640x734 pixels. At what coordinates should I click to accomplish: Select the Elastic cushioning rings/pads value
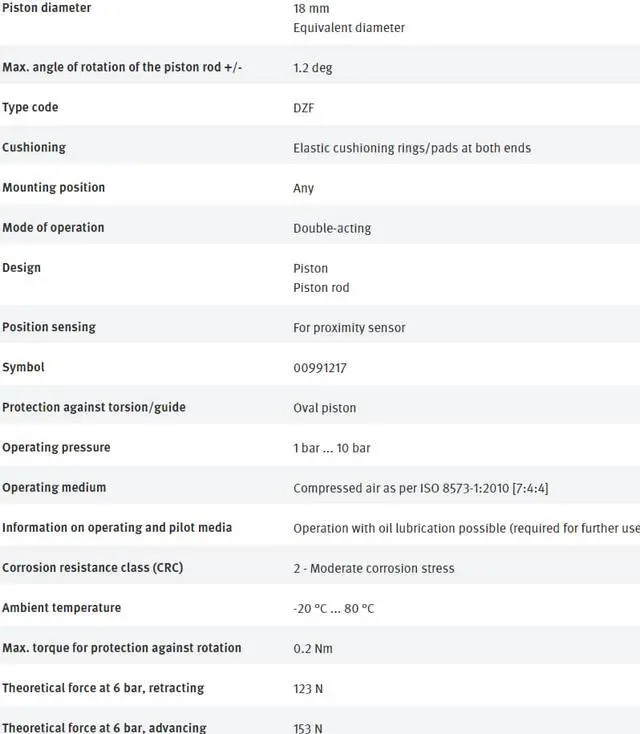pyautogui.click(x=412, y=148)
